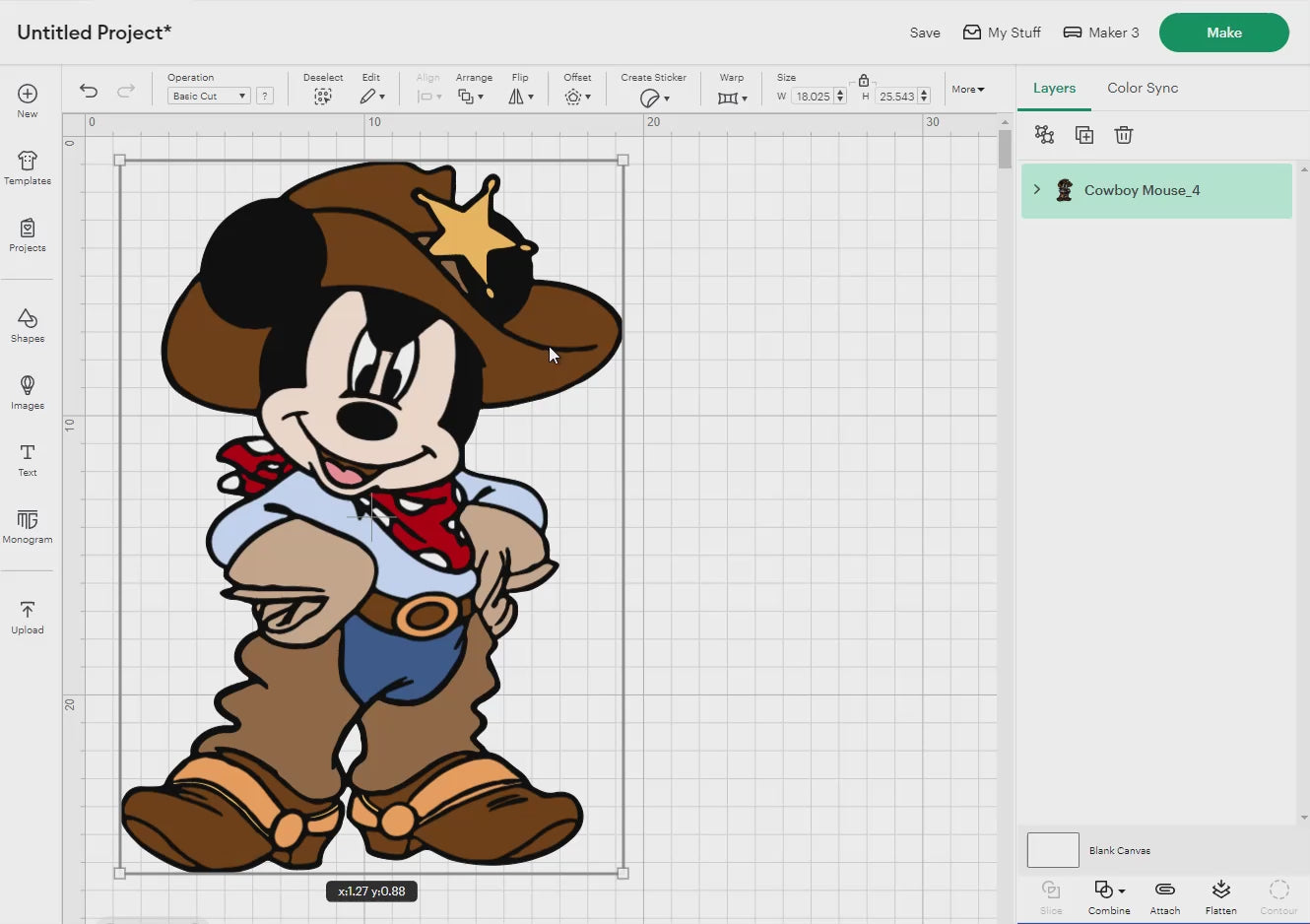Select the Cowboy Mouse_4 layer name

(x=1142, y=190)
